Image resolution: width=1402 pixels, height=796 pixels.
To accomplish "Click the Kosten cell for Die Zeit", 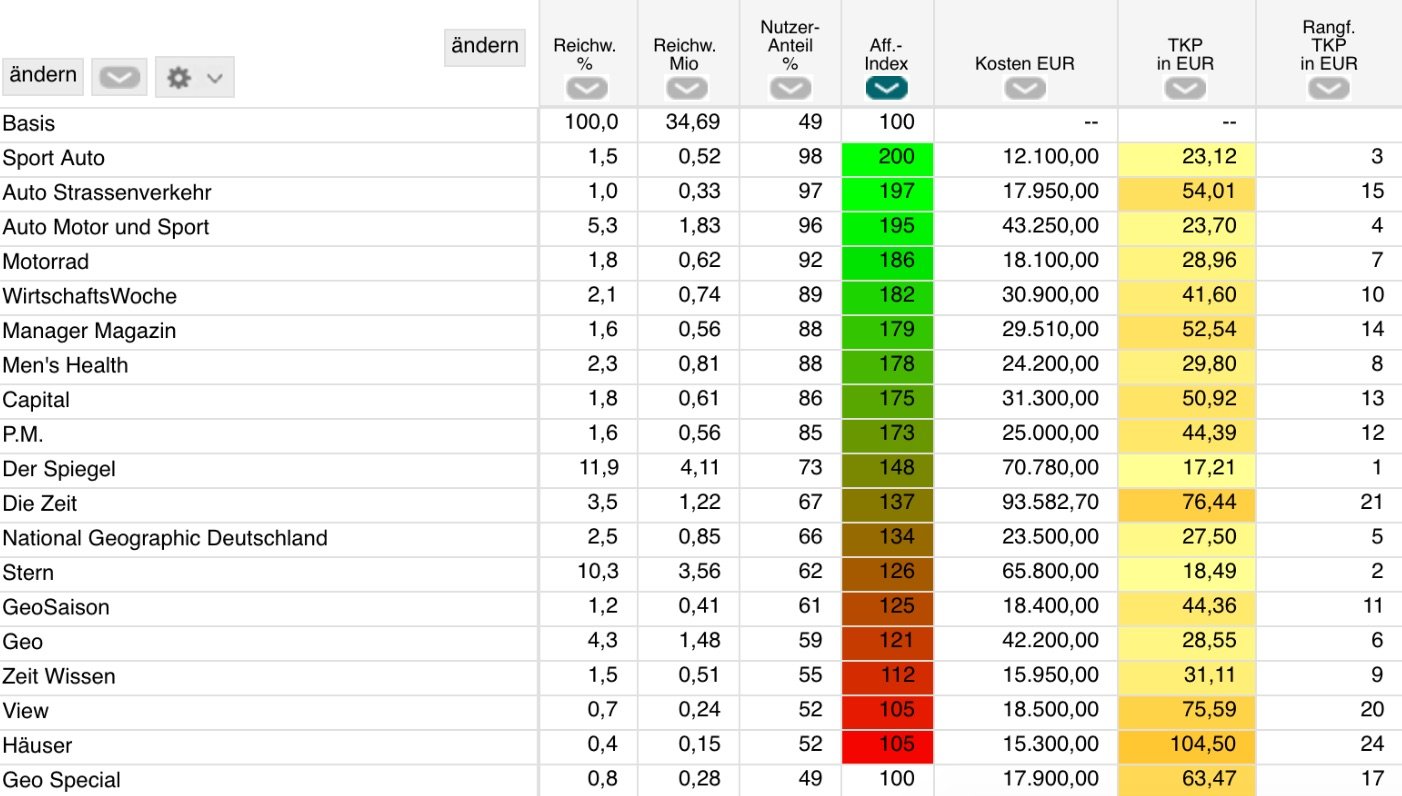I will (x=1025, y=503).
